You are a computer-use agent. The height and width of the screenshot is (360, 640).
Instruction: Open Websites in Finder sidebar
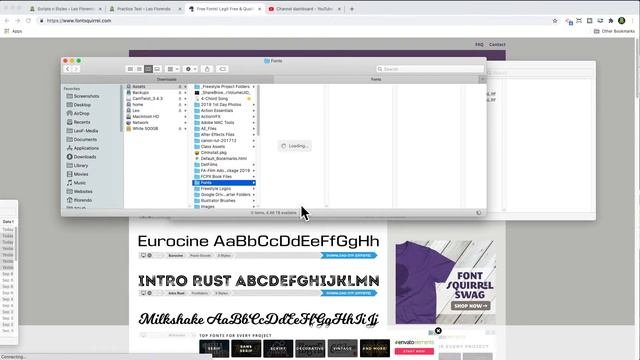(80, 191)
